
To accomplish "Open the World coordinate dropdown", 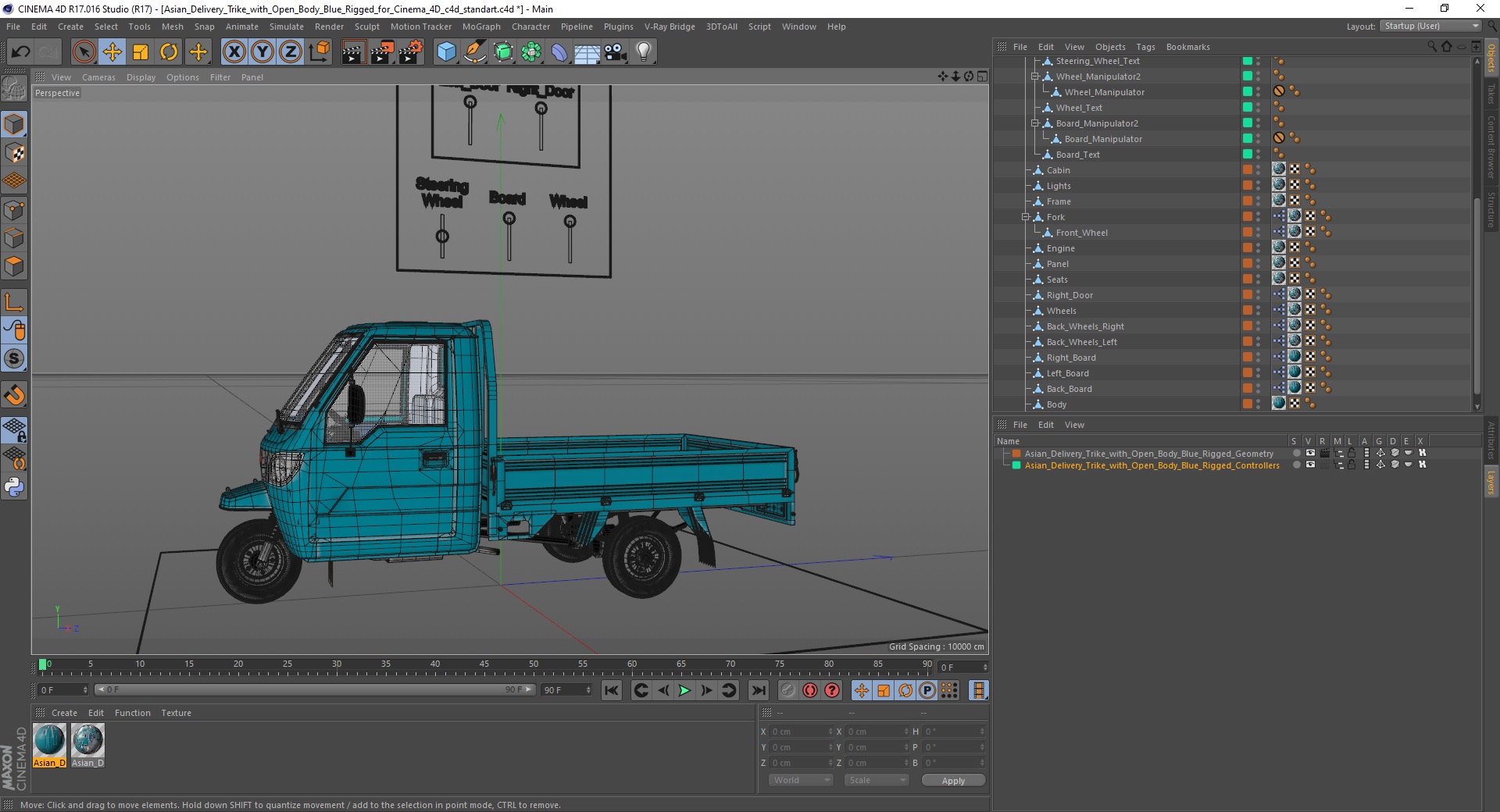I will 801,780.
